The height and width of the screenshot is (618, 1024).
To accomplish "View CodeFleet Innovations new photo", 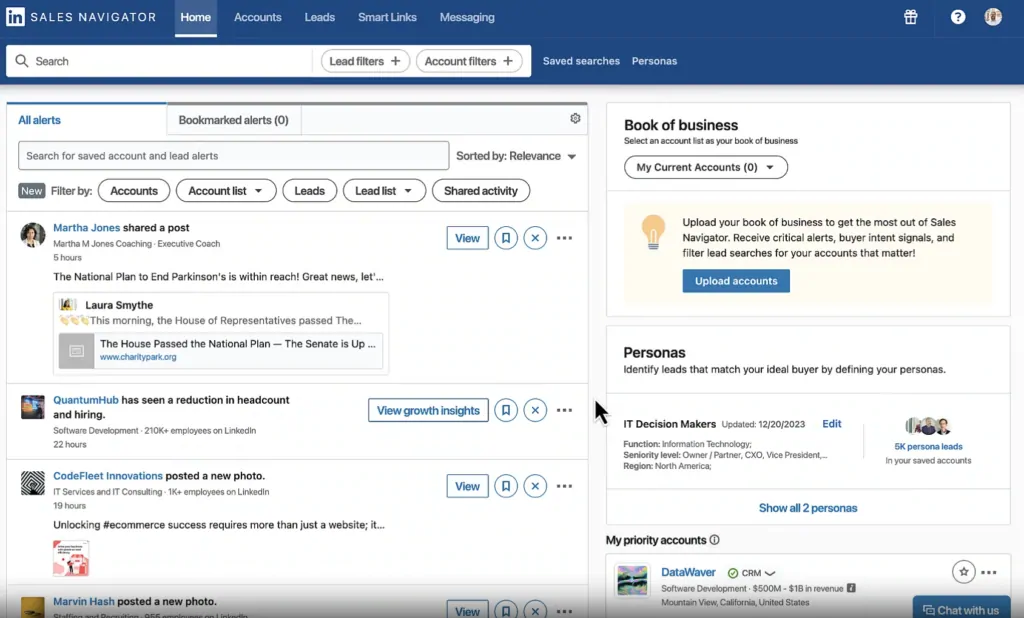I will (x=468, y=486).
